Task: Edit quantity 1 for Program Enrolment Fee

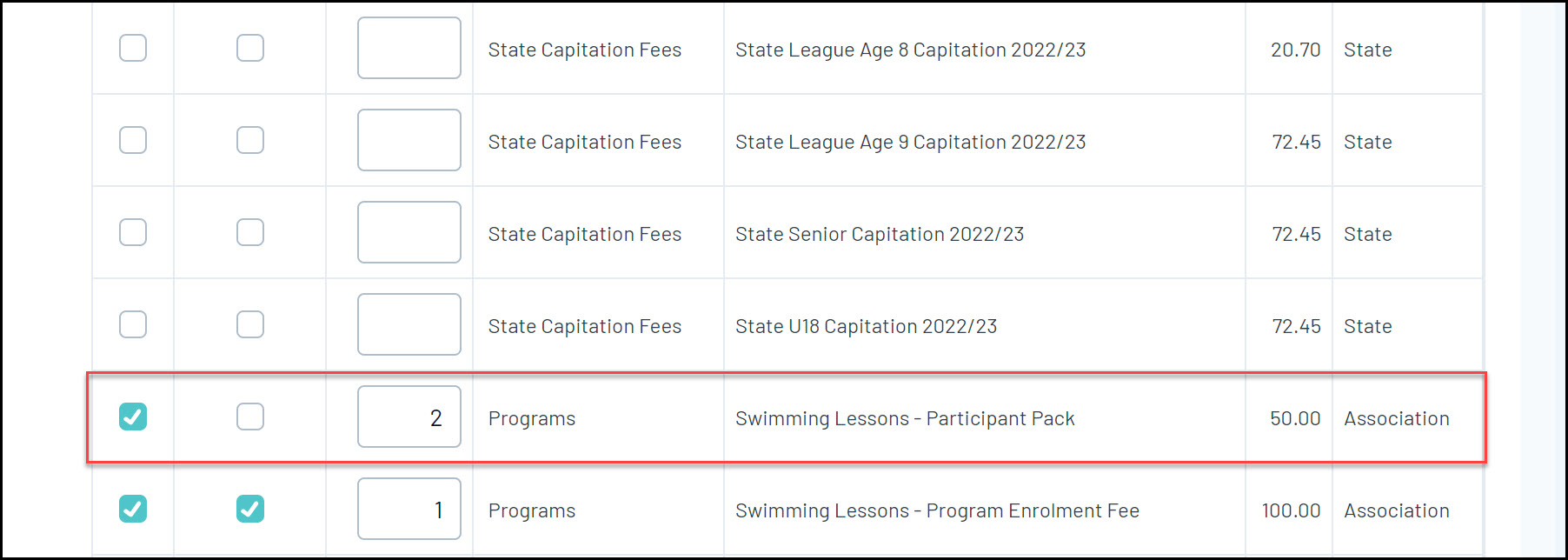Action: [x=409, y=509]
